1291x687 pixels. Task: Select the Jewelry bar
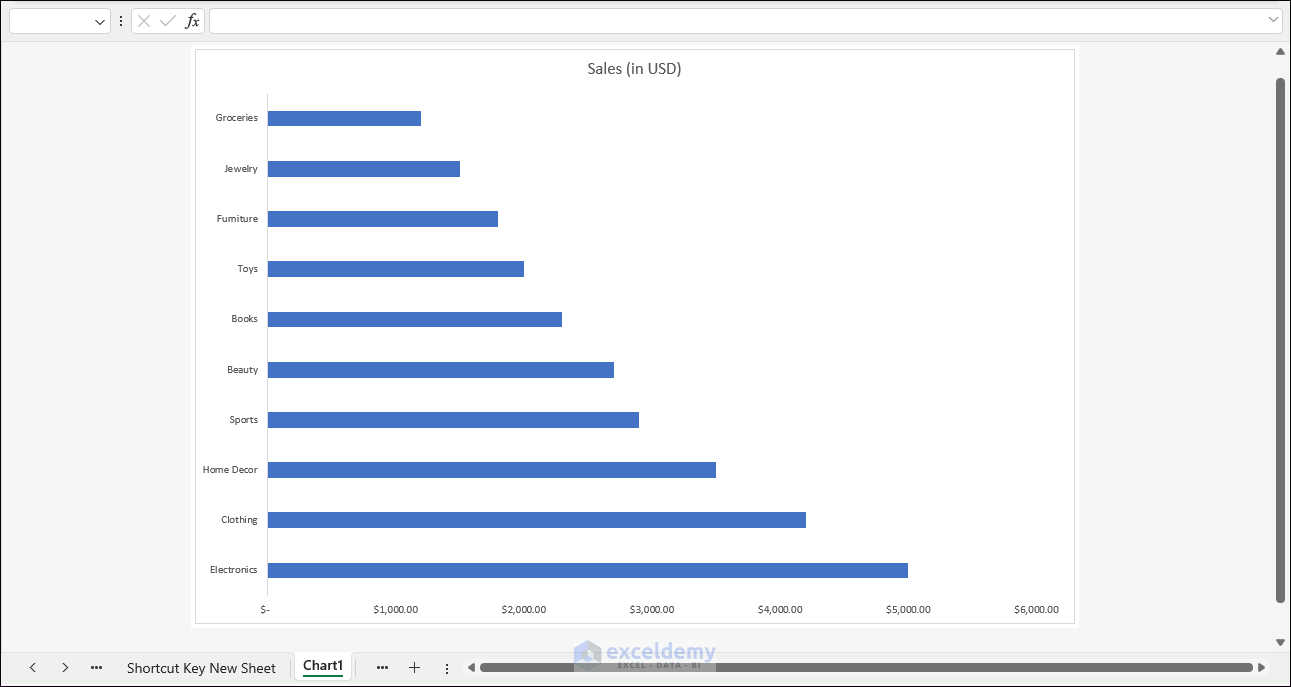click(x=364, y=169)
